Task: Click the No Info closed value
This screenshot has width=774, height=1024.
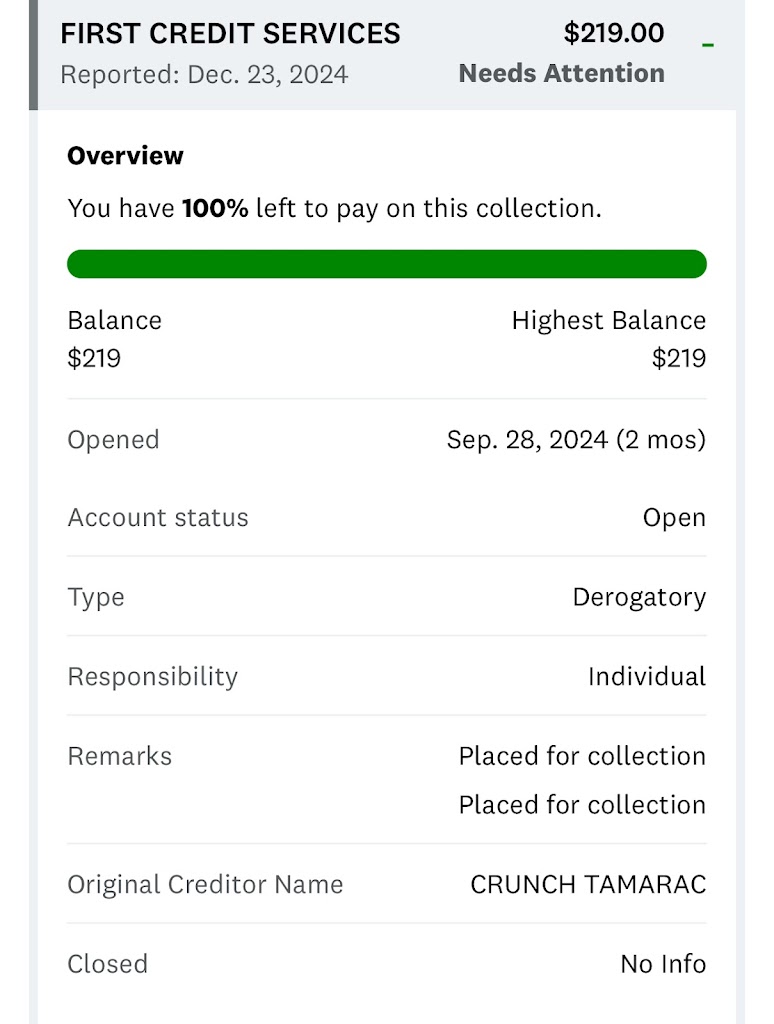Action: pyautogui.click(x=663, y=964)
